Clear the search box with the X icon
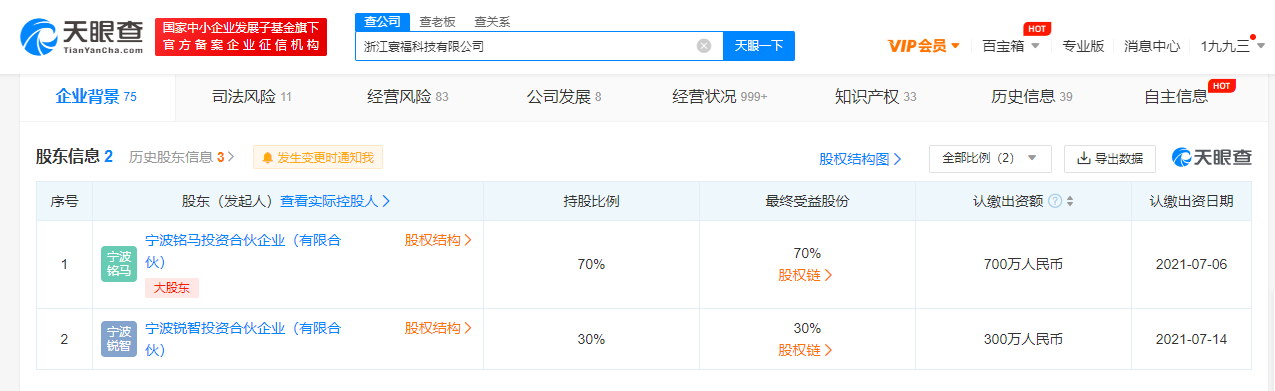The width and height of the screenshot is (1275, 391). pyautogui.click(x=704, y=46)
